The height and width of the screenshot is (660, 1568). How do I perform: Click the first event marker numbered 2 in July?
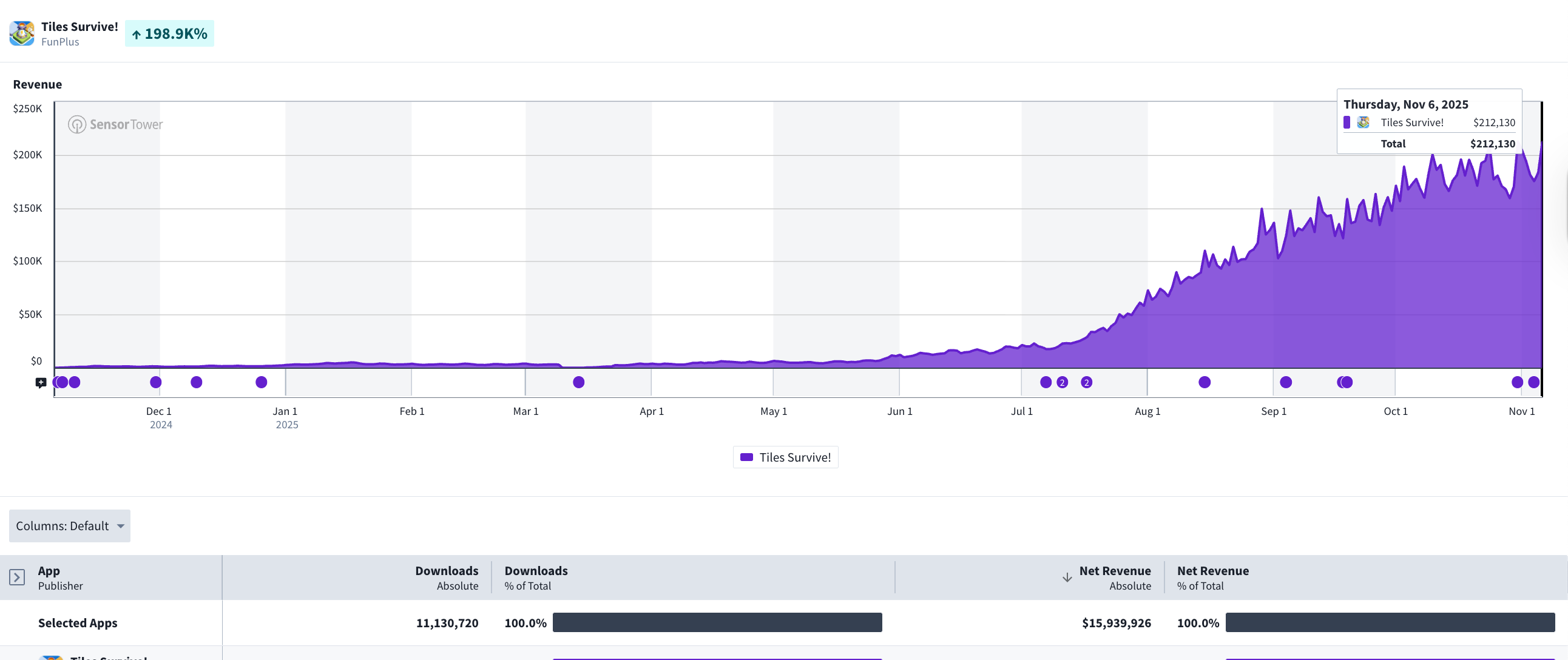[1062, 383]
